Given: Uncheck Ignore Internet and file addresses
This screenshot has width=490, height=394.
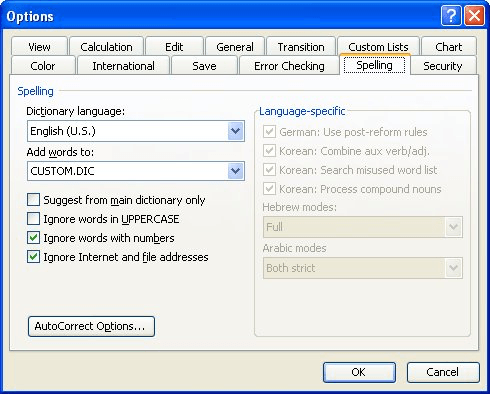Looking at the screenshot, I should [33, 257].
